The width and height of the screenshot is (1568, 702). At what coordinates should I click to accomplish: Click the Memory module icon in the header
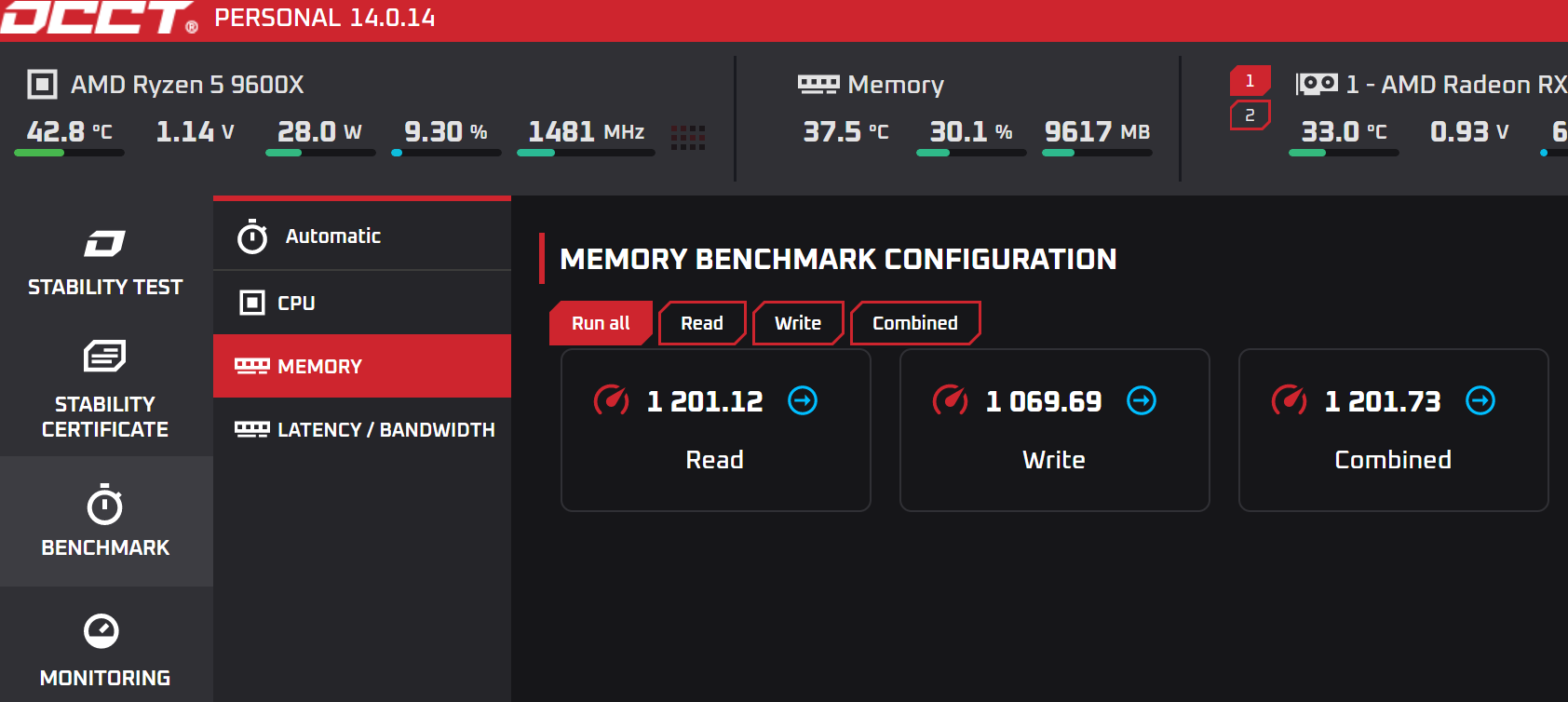click(x=818, y=85)
